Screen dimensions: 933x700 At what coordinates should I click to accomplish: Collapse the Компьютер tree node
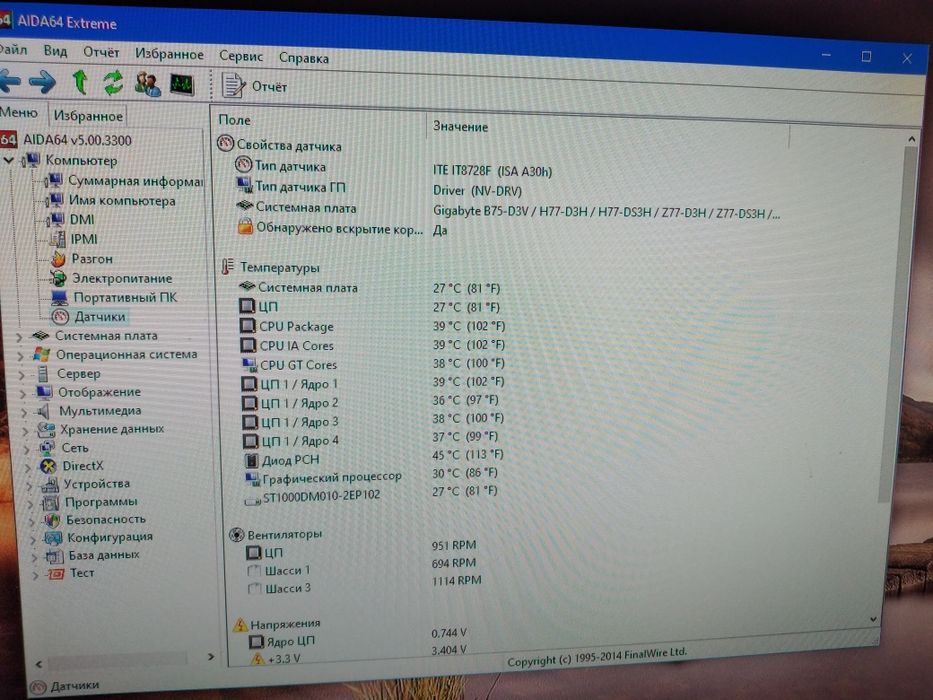tap(9, 160)
